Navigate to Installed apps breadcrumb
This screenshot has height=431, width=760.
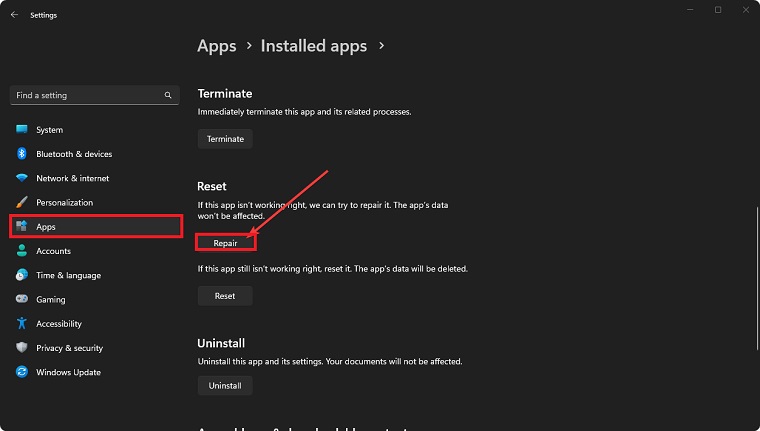[313, 46]
